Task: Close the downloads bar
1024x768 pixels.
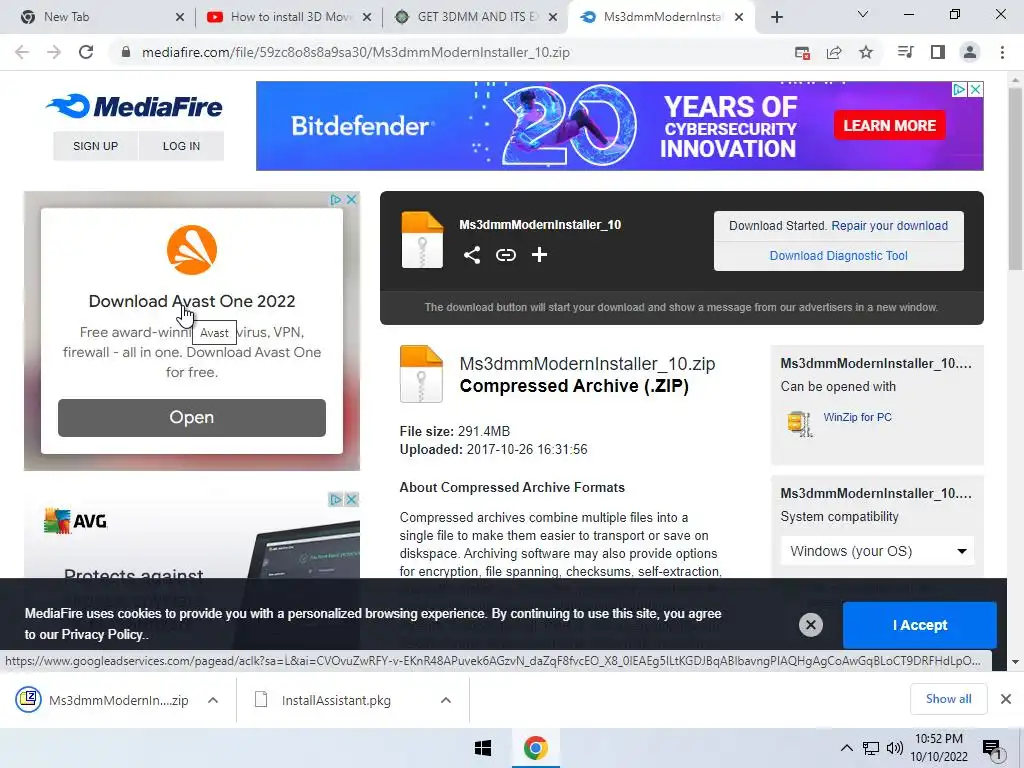Action: (1006, 699)
